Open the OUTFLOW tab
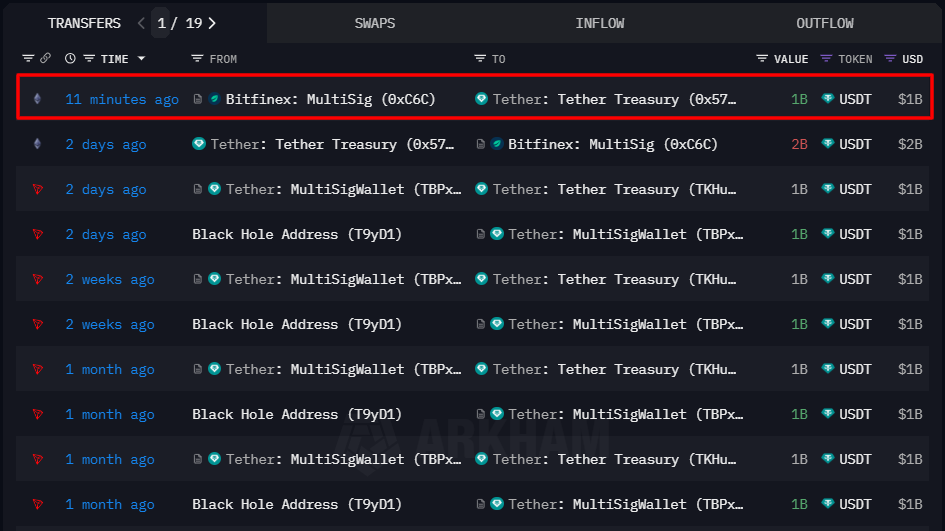Screen dimensions: 945x531 825,23
